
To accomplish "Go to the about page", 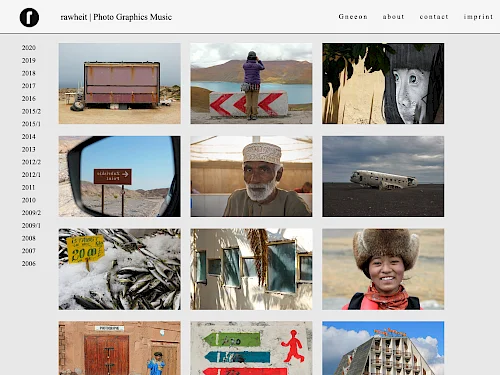I will [393, 17].
